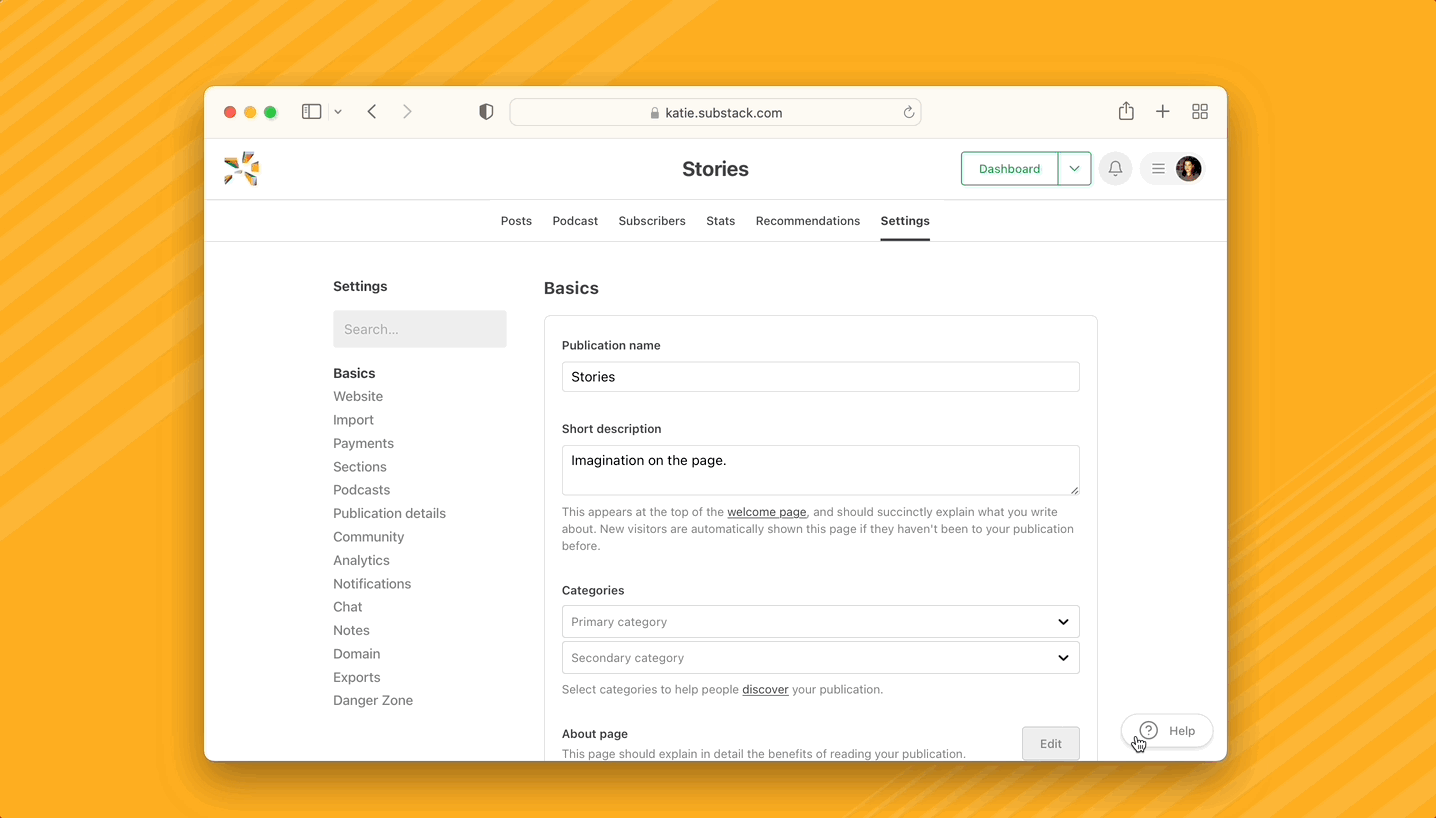Open the Recommendations tab

[807, 220]
